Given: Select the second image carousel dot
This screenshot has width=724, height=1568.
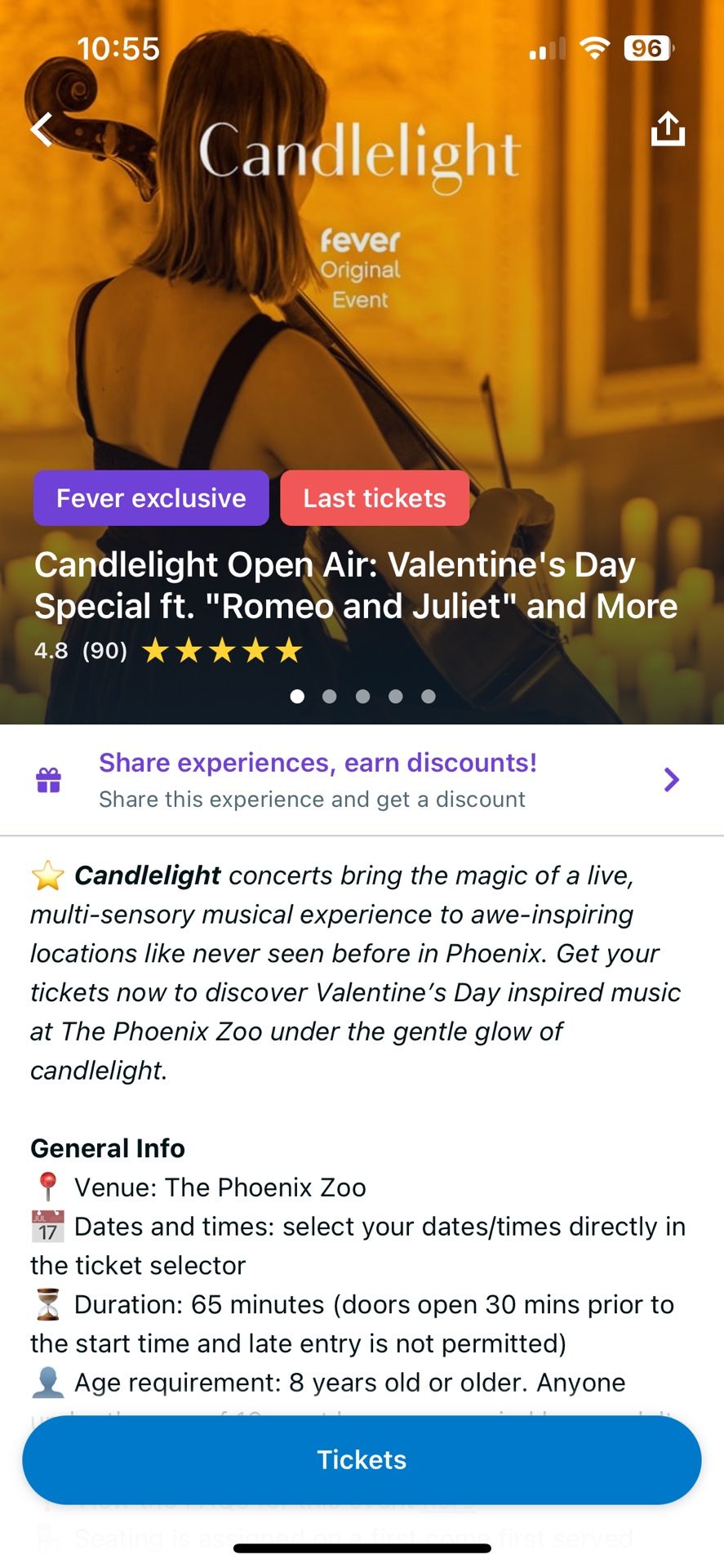Looking at the screenshot, I should (330, 696).
